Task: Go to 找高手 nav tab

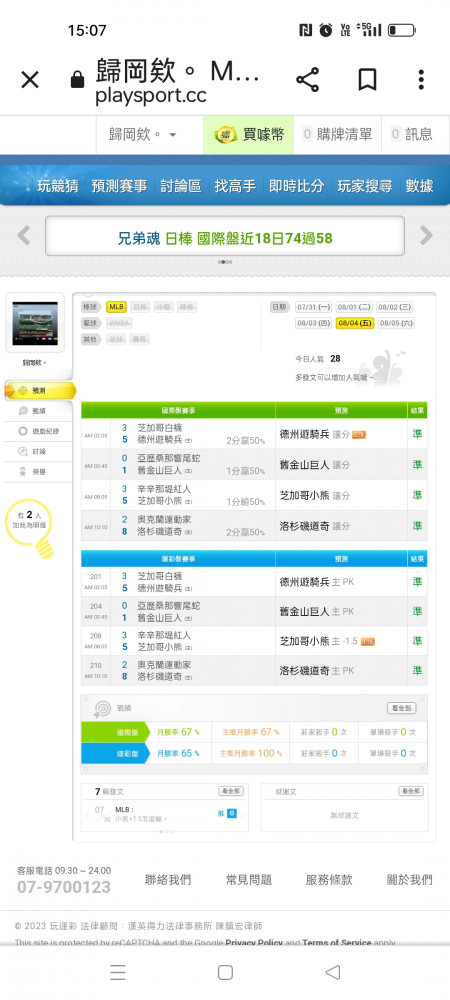Action: (235, 186)
